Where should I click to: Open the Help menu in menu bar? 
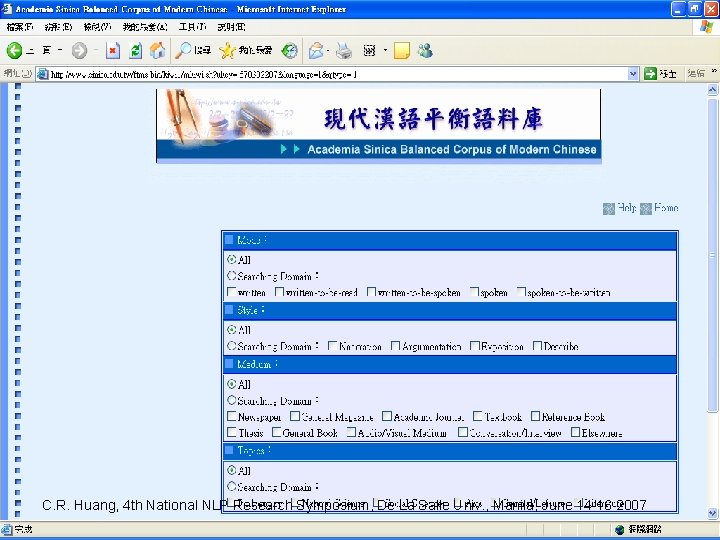[231, 27]
